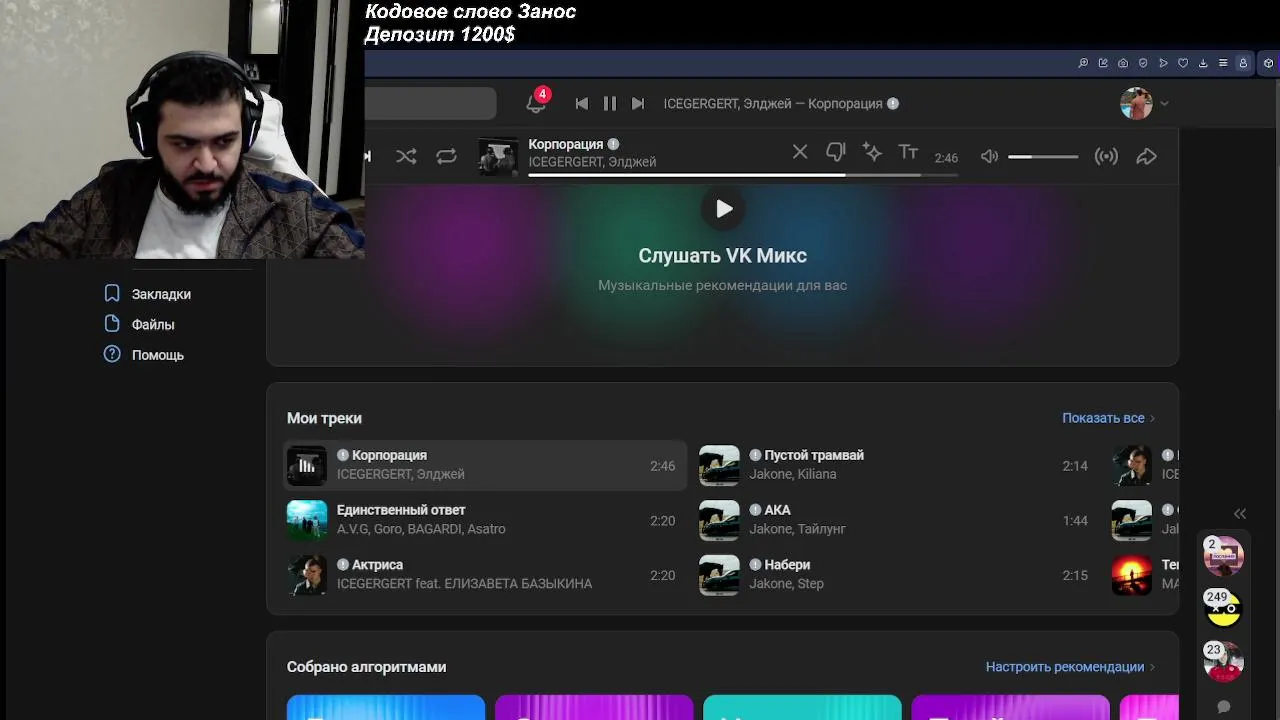Click browser send arrow icon
The height and width of the screenshot is (720, 1280).
1163,63
